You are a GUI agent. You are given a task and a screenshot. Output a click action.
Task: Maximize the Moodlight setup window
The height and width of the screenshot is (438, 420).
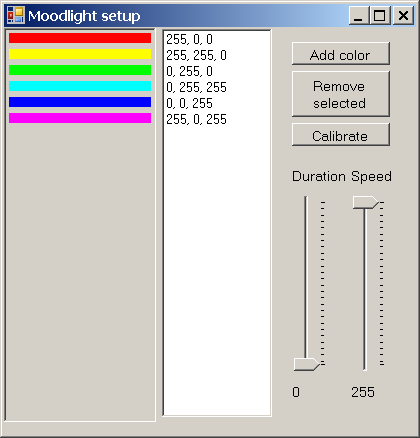coord(380,15)
